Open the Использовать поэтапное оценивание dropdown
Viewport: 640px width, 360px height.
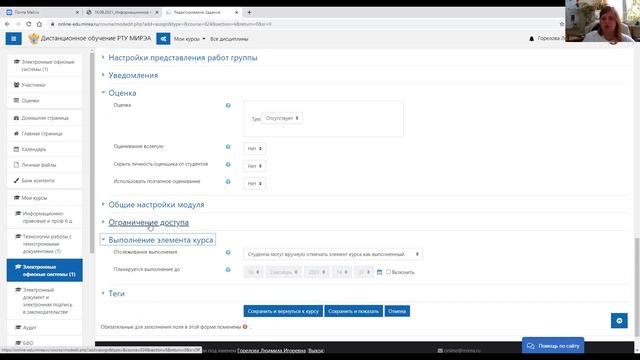[x=254, y=184]
